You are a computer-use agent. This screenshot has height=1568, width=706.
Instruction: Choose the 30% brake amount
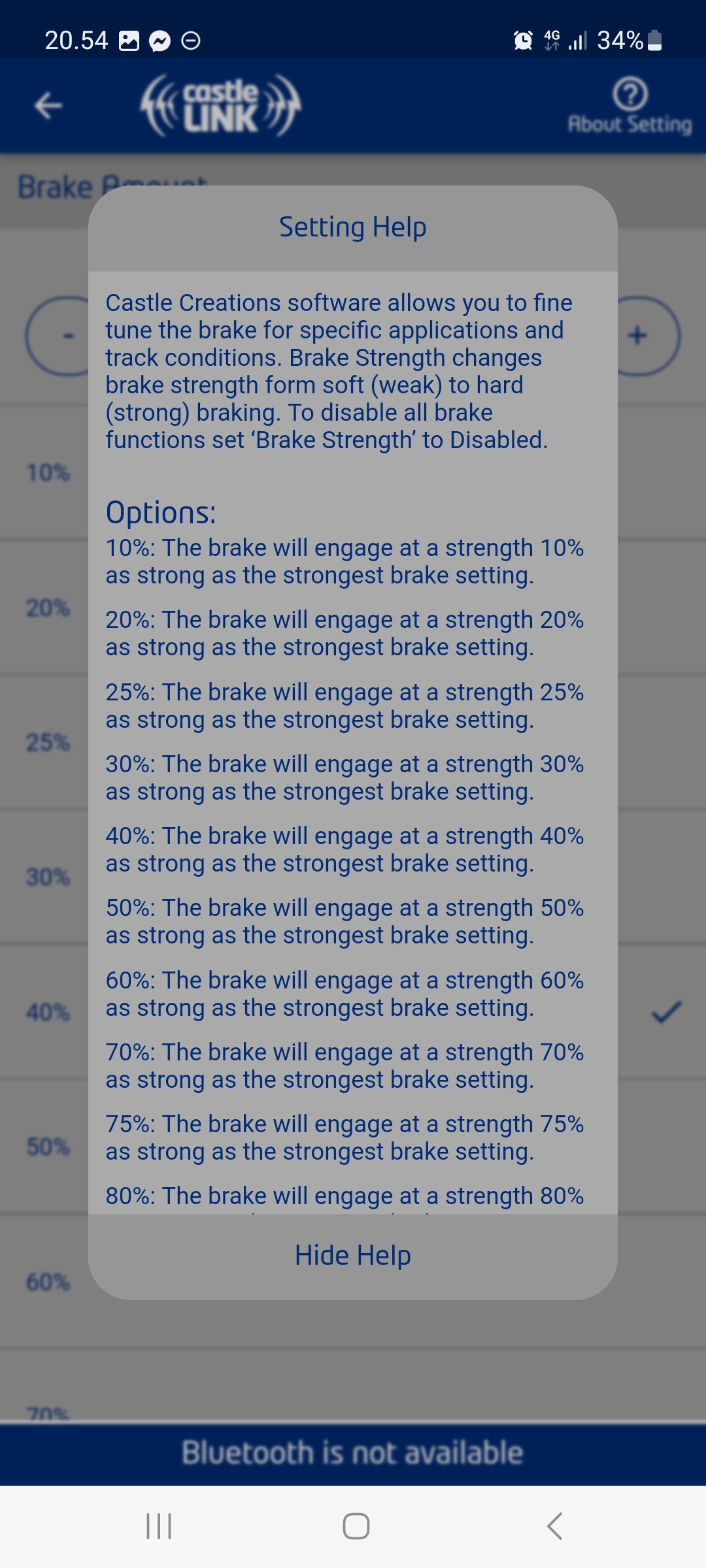(x=48, y=877)
